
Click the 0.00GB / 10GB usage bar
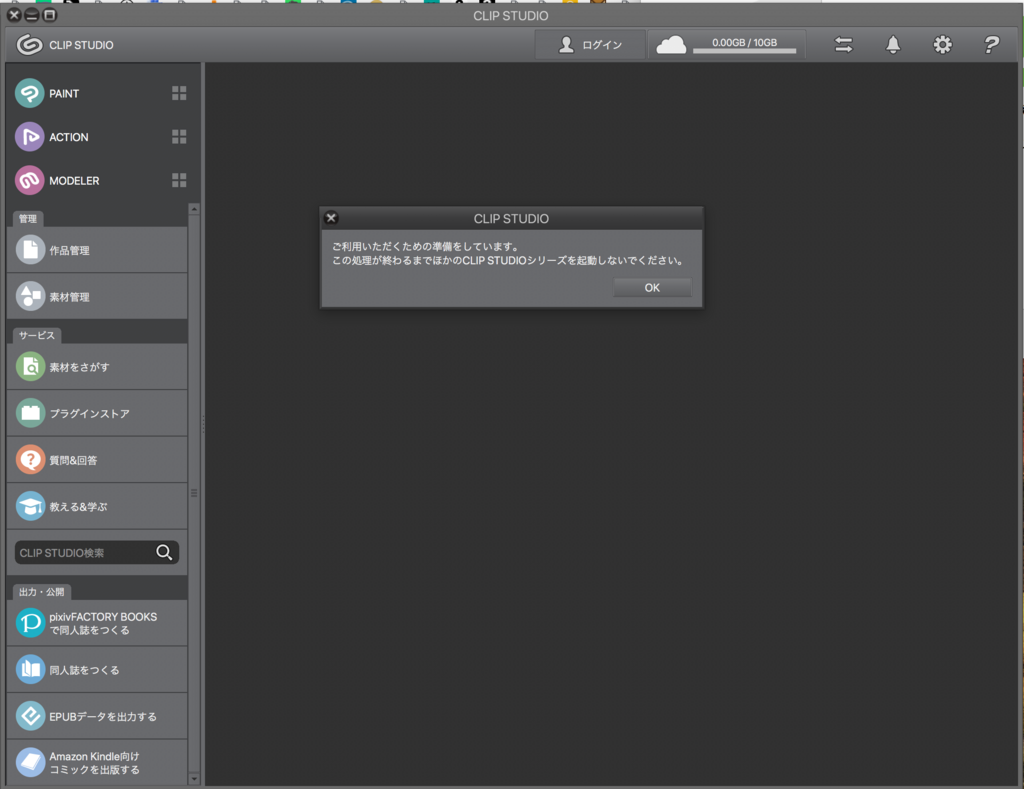(744, 45)
